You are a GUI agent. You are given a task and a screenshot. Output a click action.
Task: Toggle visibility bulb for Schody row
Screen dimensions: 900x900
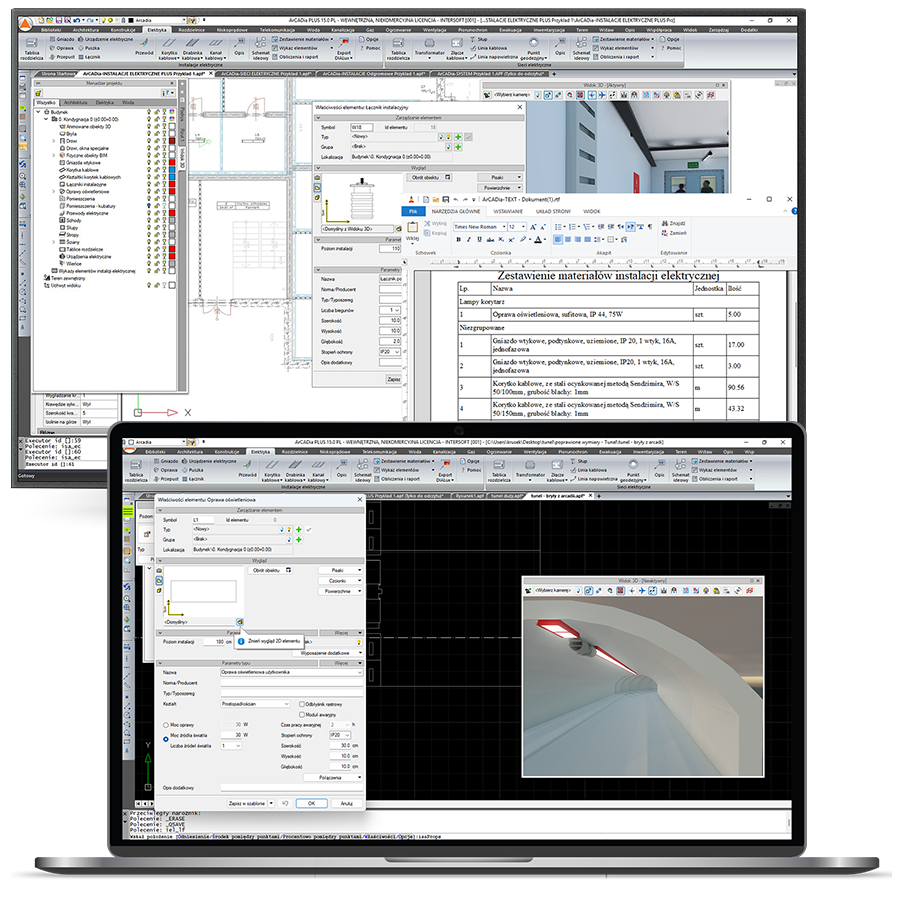[149, 220]
